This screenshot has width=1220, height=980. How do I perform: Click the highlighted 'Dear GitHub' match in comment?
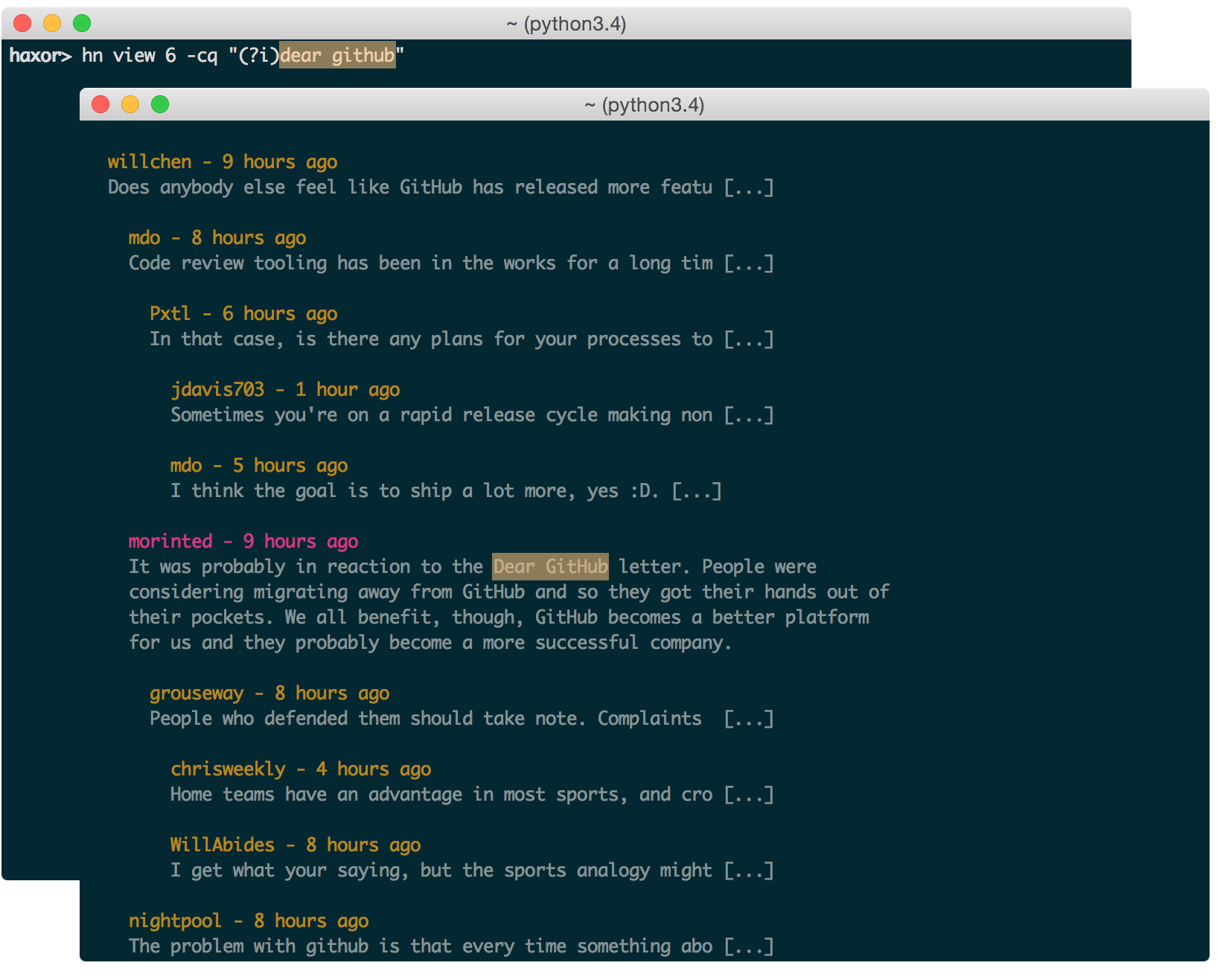550,567
